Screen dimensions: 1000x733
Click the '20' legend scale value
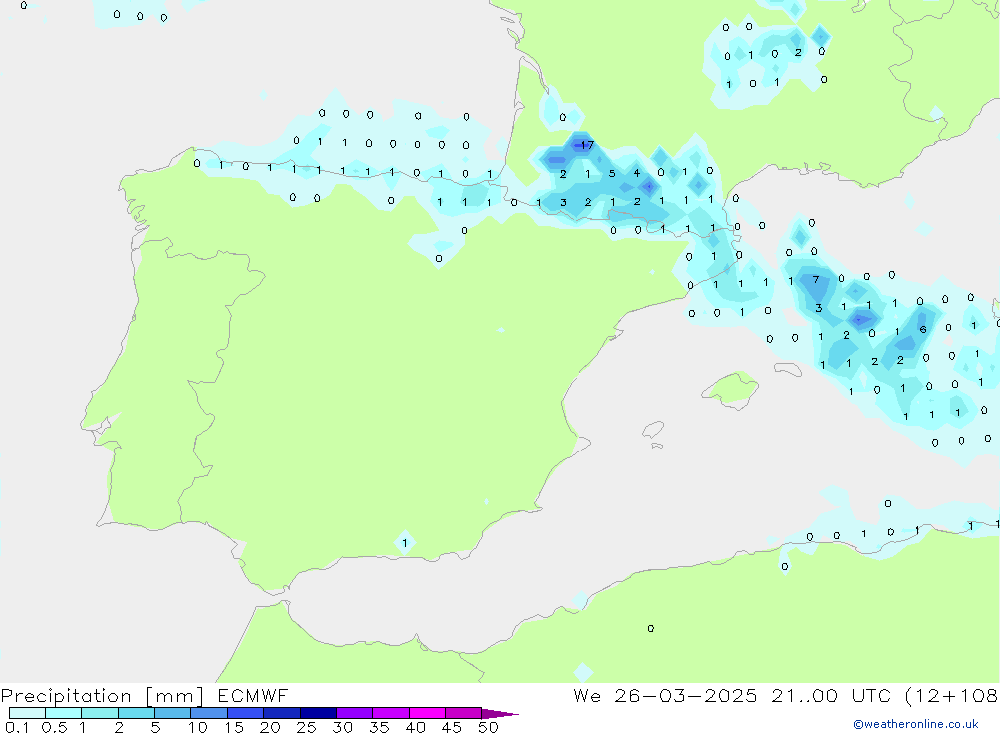point(270,727)
